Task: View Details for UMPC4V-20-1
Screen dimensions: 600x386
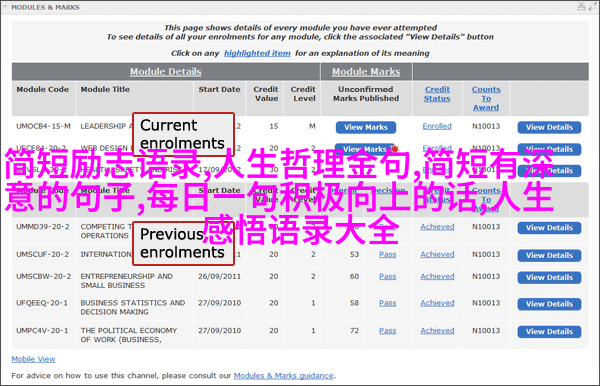Action: pos(549,332)
